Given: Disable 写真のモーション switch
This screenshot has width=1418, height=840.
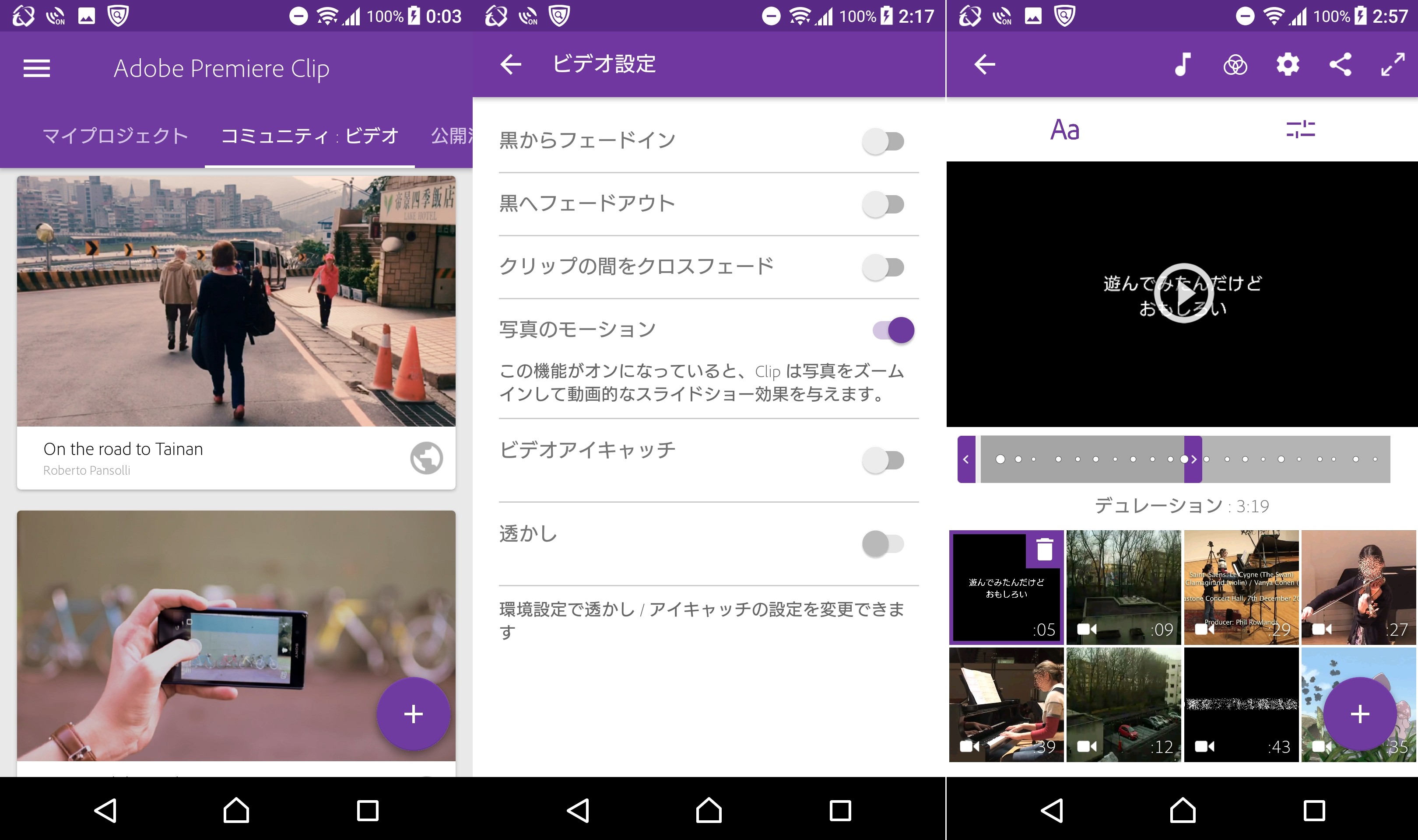Looking at the screenshot, I should pos(893,330).
